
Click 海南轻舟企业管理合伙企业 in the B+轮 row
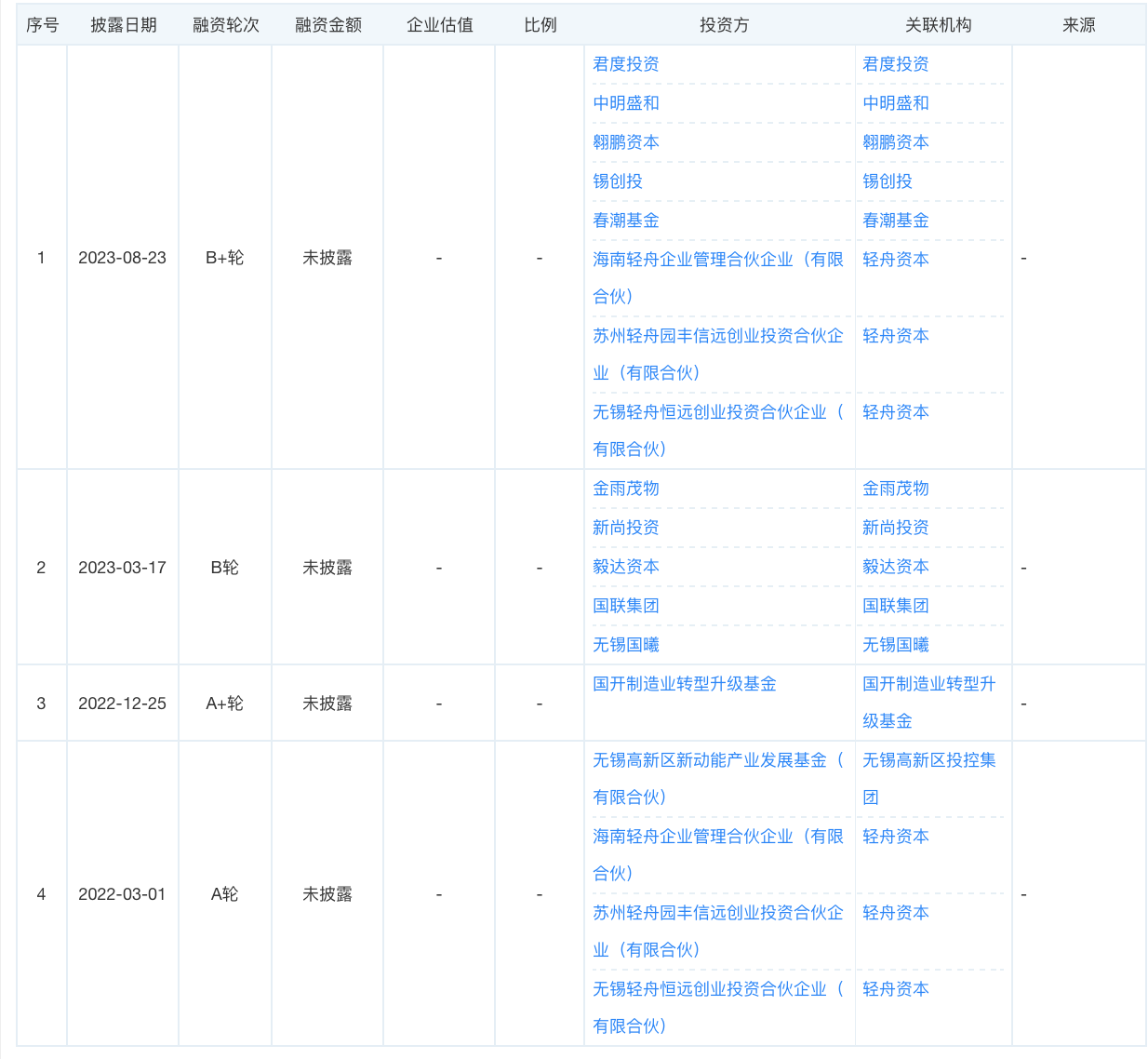[x=718, y=278]
